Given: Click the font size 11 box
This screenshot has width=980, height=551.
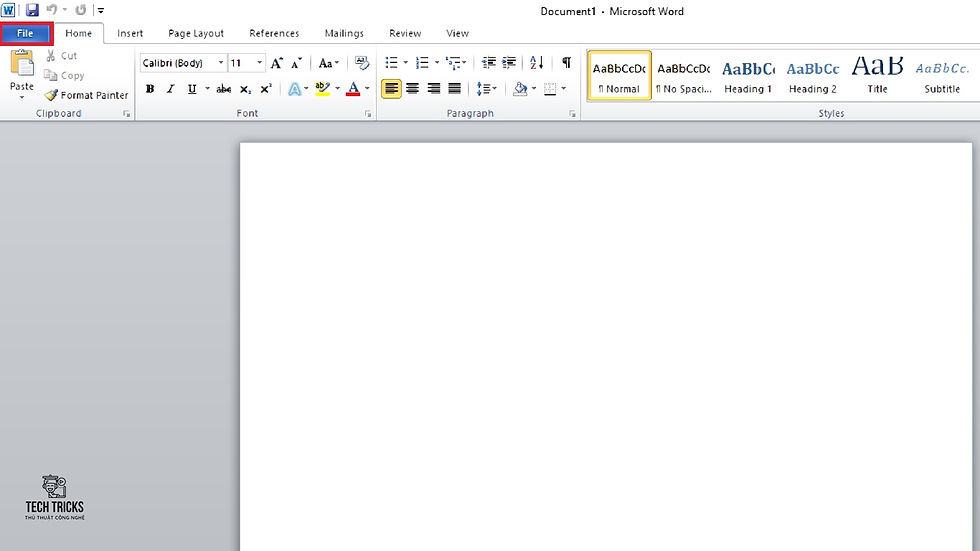Looking at the screenshot, I should click(241, 63).
